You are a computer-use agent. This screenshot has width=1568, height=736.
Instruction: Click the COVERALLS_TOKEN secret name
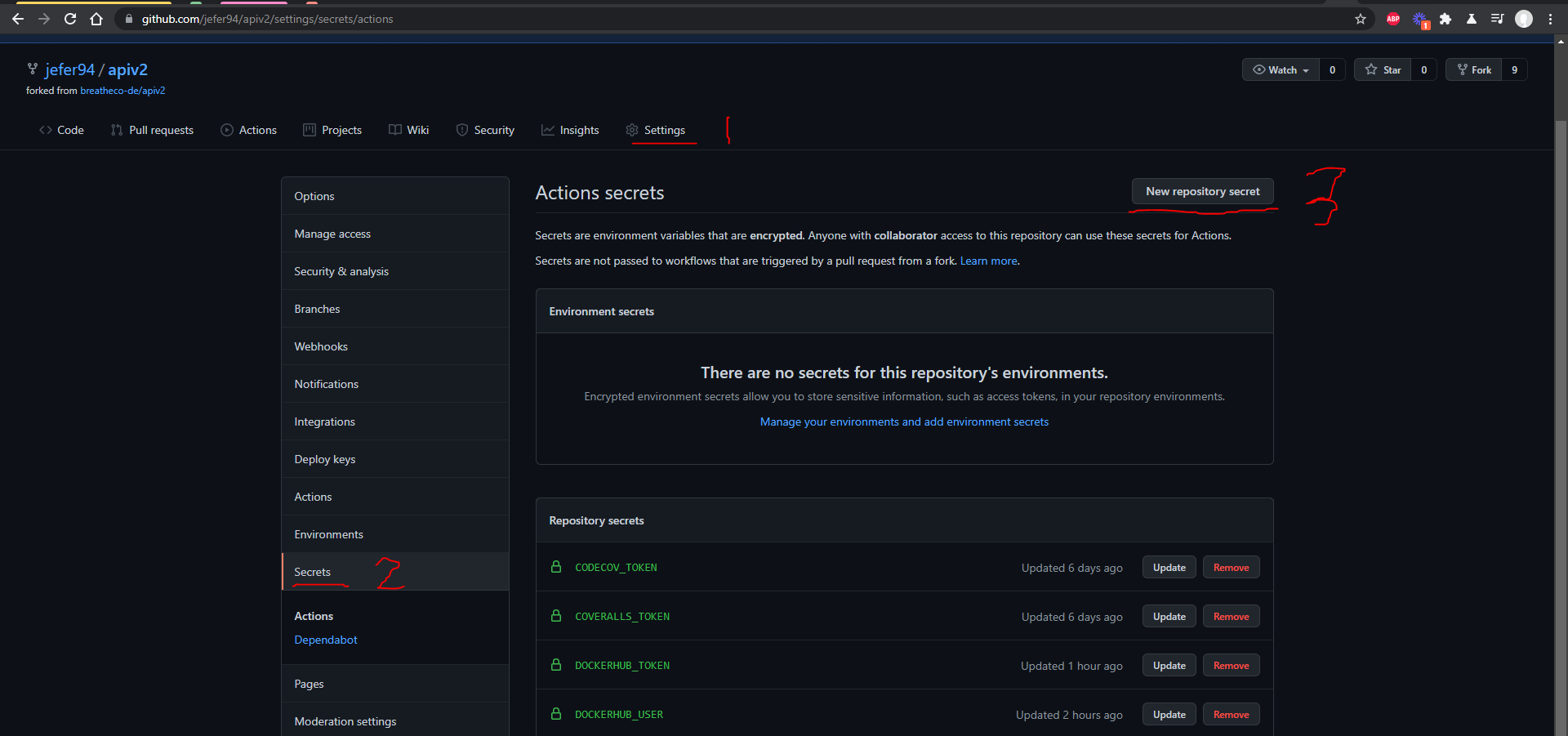coord(622,617)
